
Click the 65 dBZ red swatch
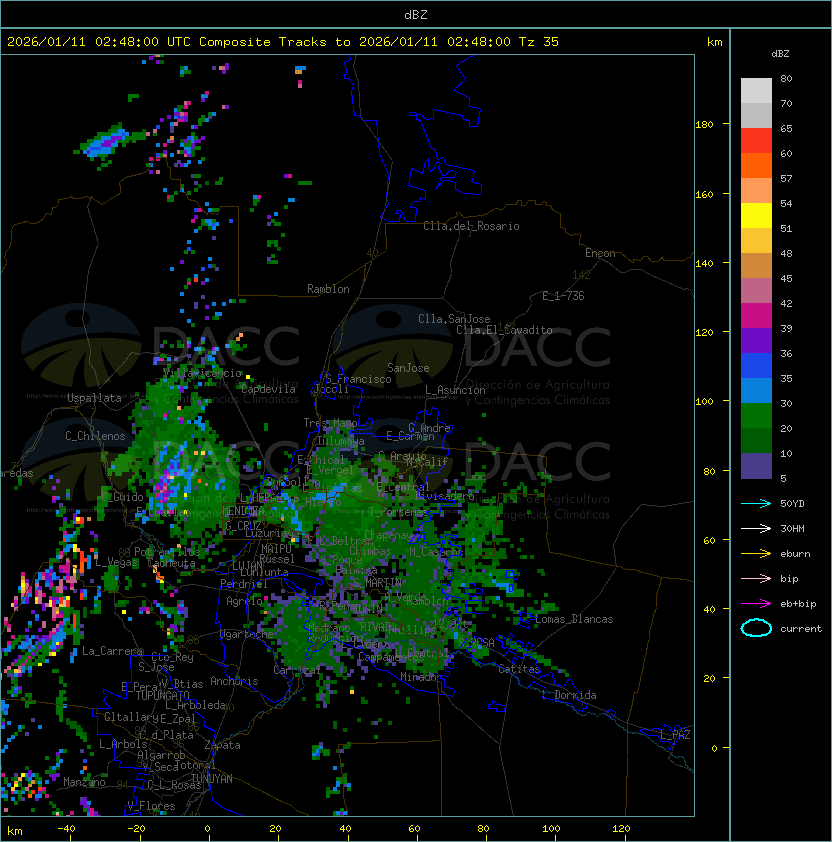[x=756, y=140]
